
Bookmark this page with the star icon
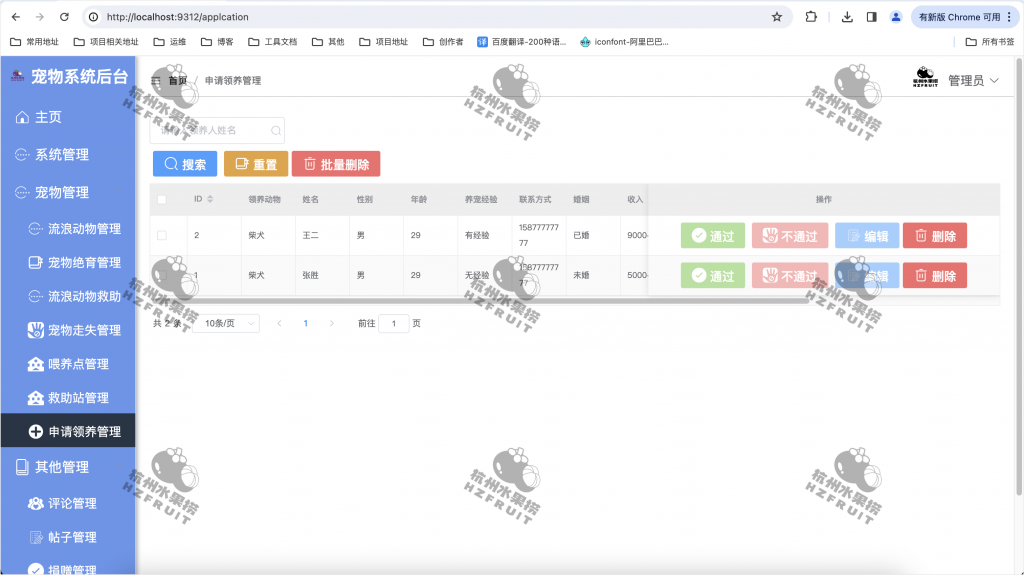776,17
